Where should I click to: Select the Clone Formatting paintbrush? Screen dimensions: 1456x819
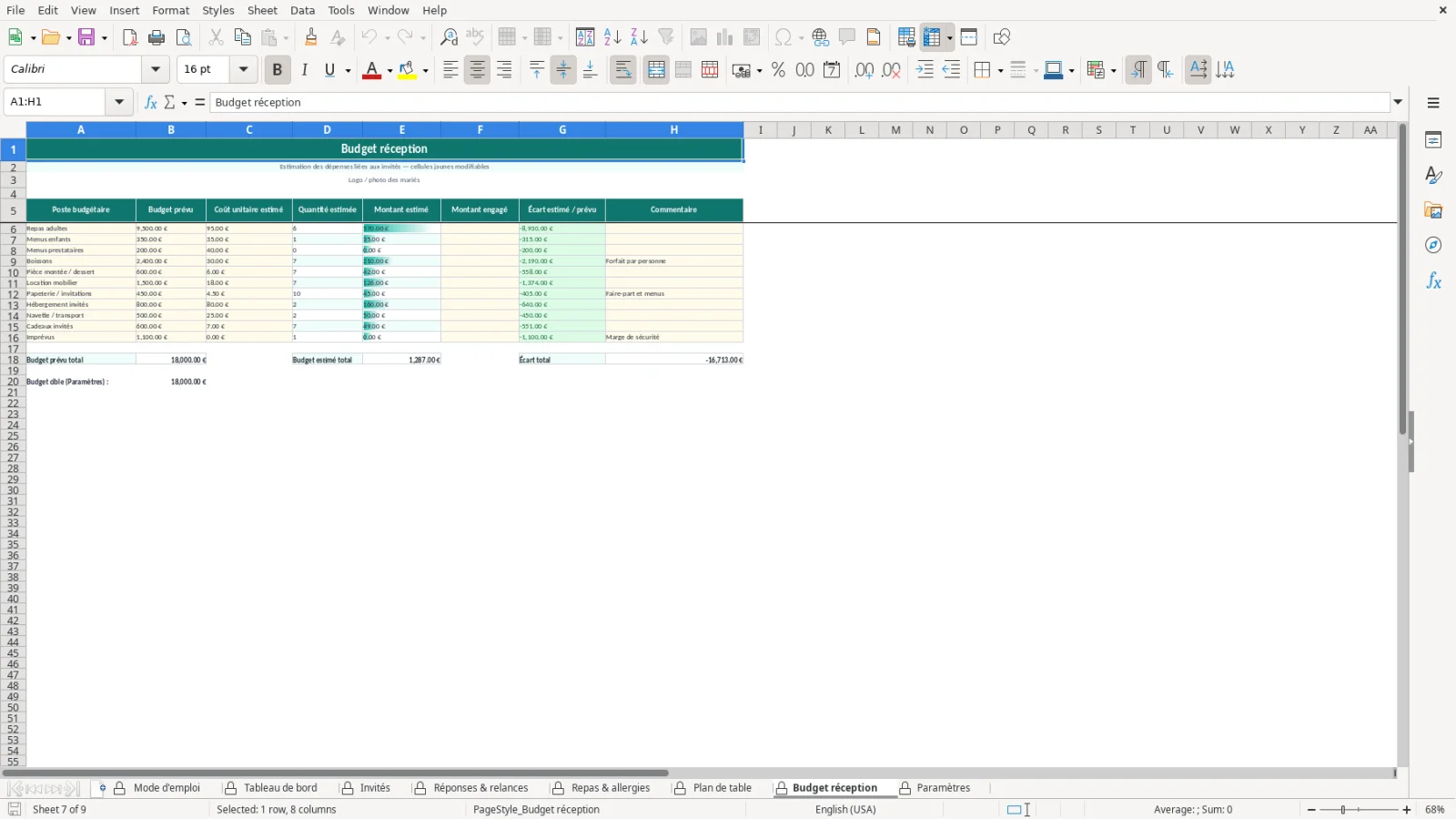(311, 37)
